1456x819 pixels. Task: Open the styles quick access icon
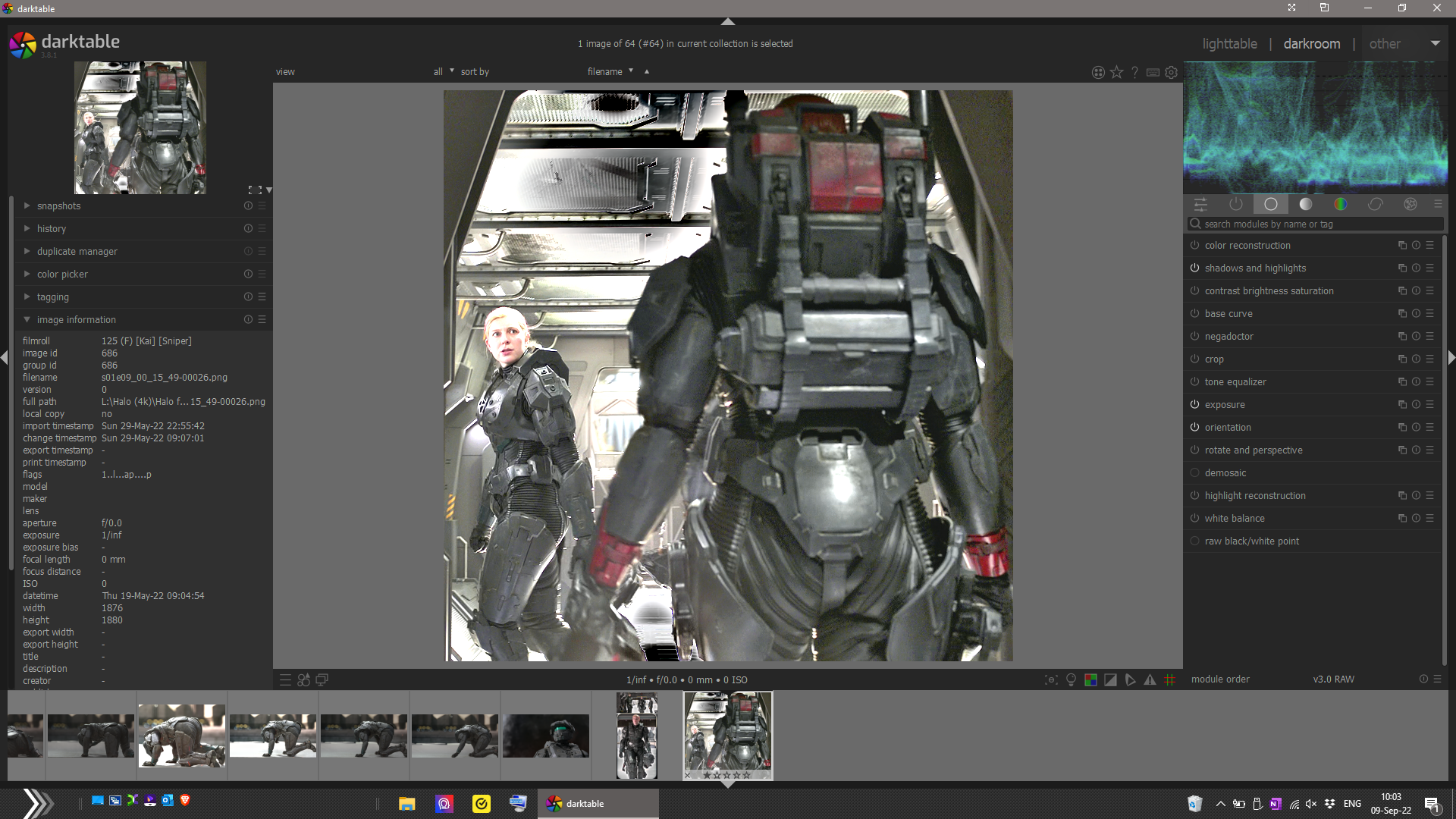[x=303, y=680]
